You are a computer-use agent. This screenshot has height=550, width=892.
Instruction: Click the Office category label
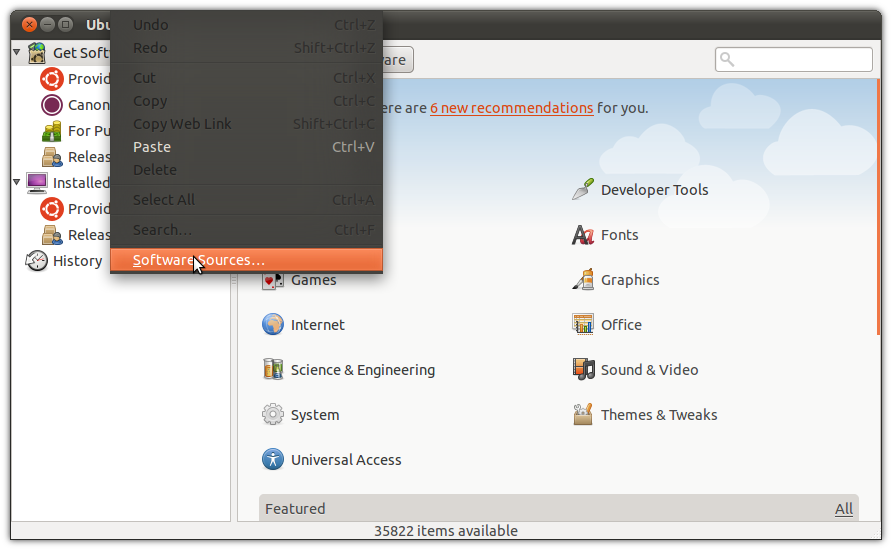click(x=621, y=325)
